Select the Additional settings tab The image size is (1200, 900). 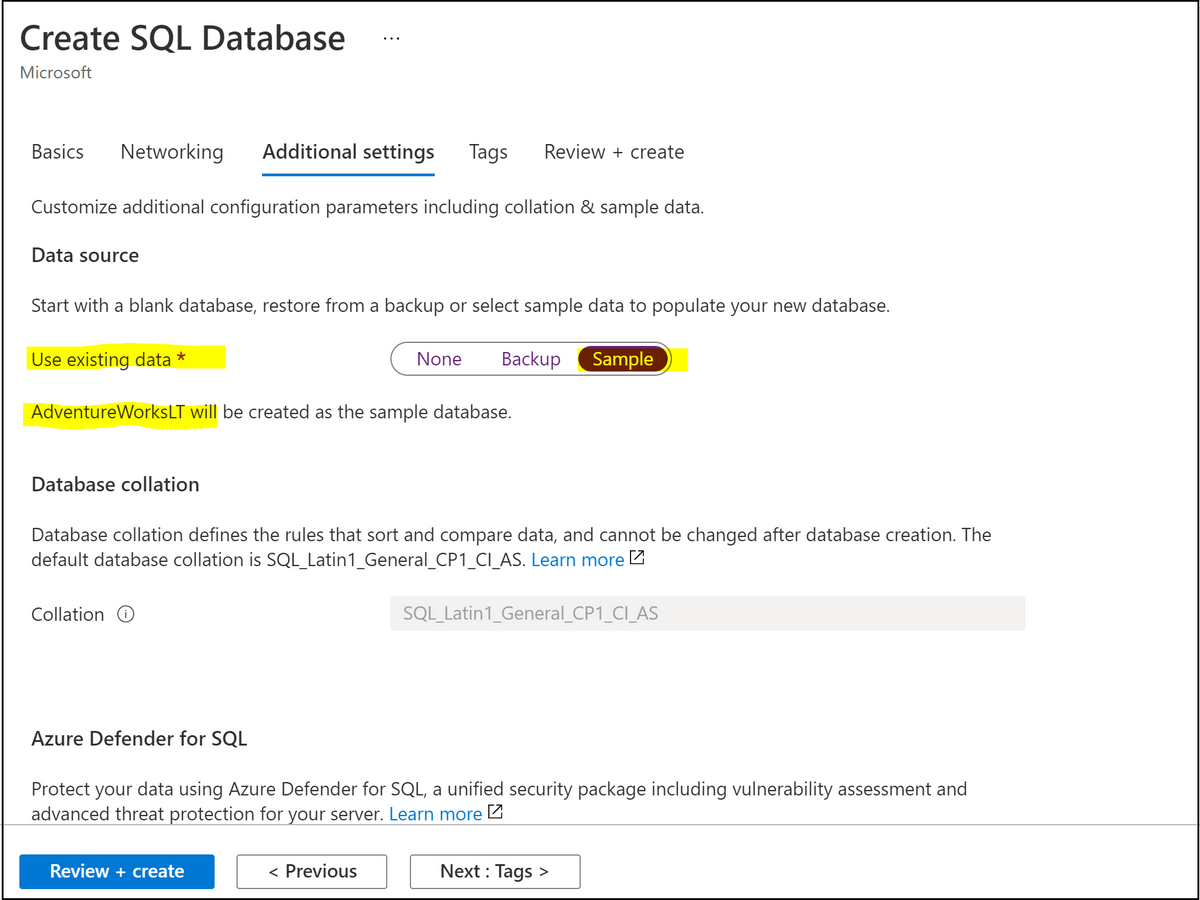point(348,152)
